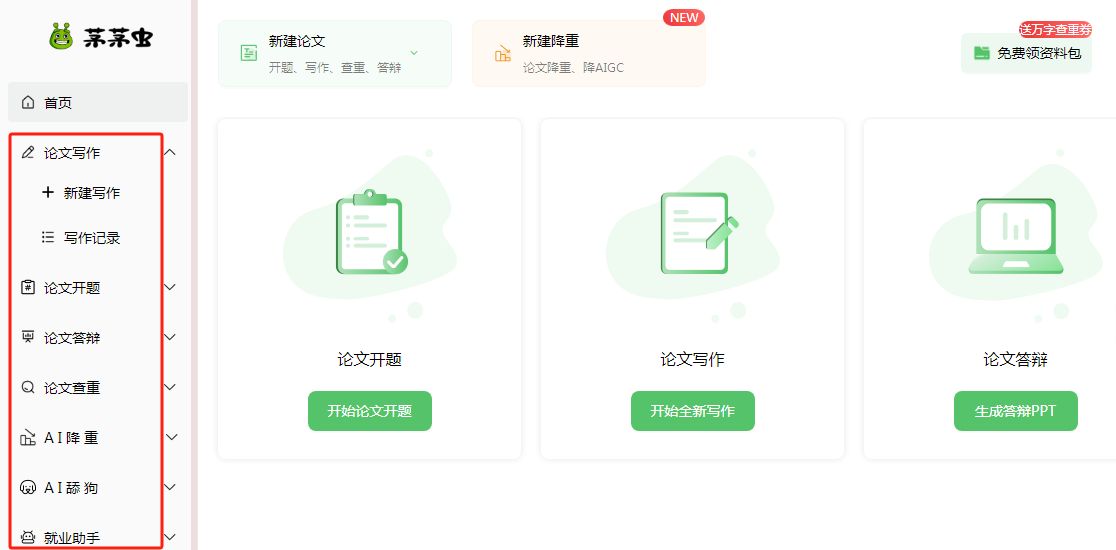Select 论文开题 sidebar label
The width and height of the screenshot is (1116, 550).
(72, 287)
